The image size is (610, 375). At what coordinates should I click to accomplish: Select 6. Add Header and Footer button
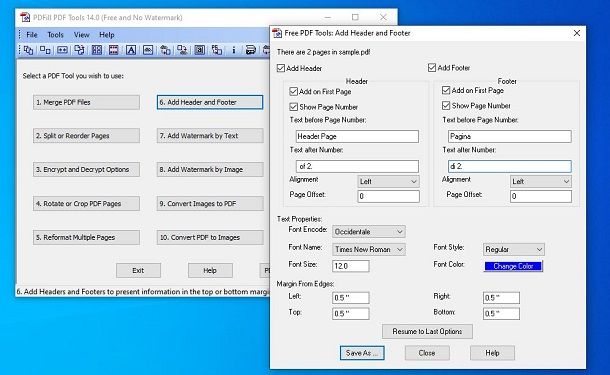tap(210, 102)
